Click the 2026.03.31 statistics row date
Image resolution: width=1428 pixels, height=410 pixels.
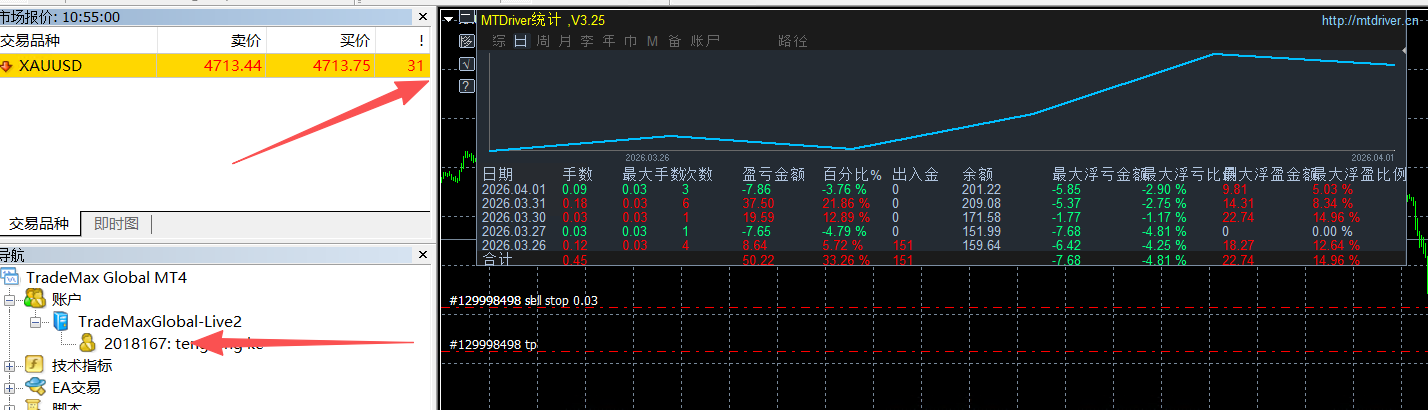point(514,203)
